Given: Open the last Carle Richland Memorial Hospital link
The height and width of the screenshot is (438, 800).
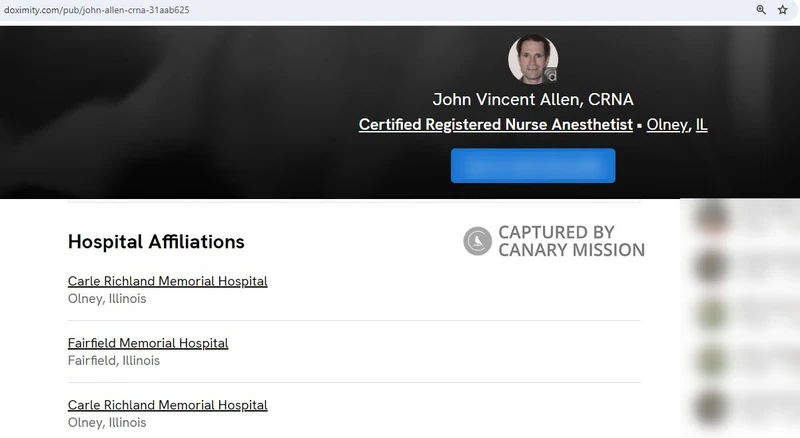Looking at the screenshot, I should point(167,405).
